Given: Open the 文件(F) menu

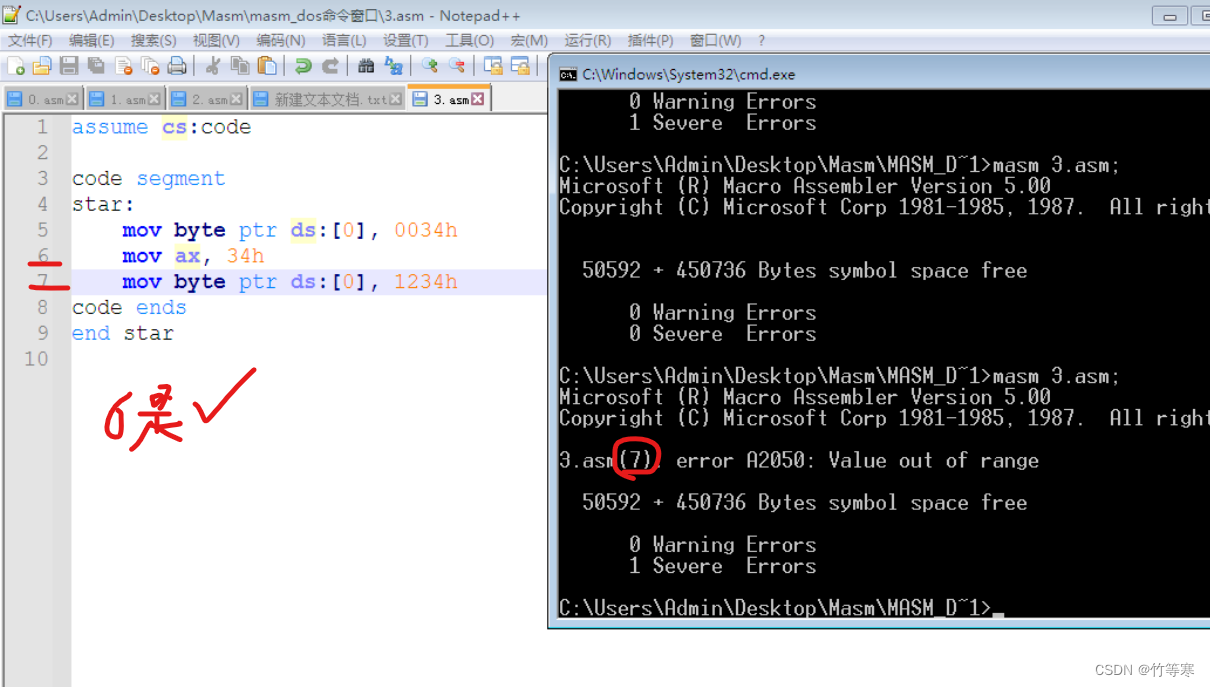Looking at the screenshot, I should point(30,40).
